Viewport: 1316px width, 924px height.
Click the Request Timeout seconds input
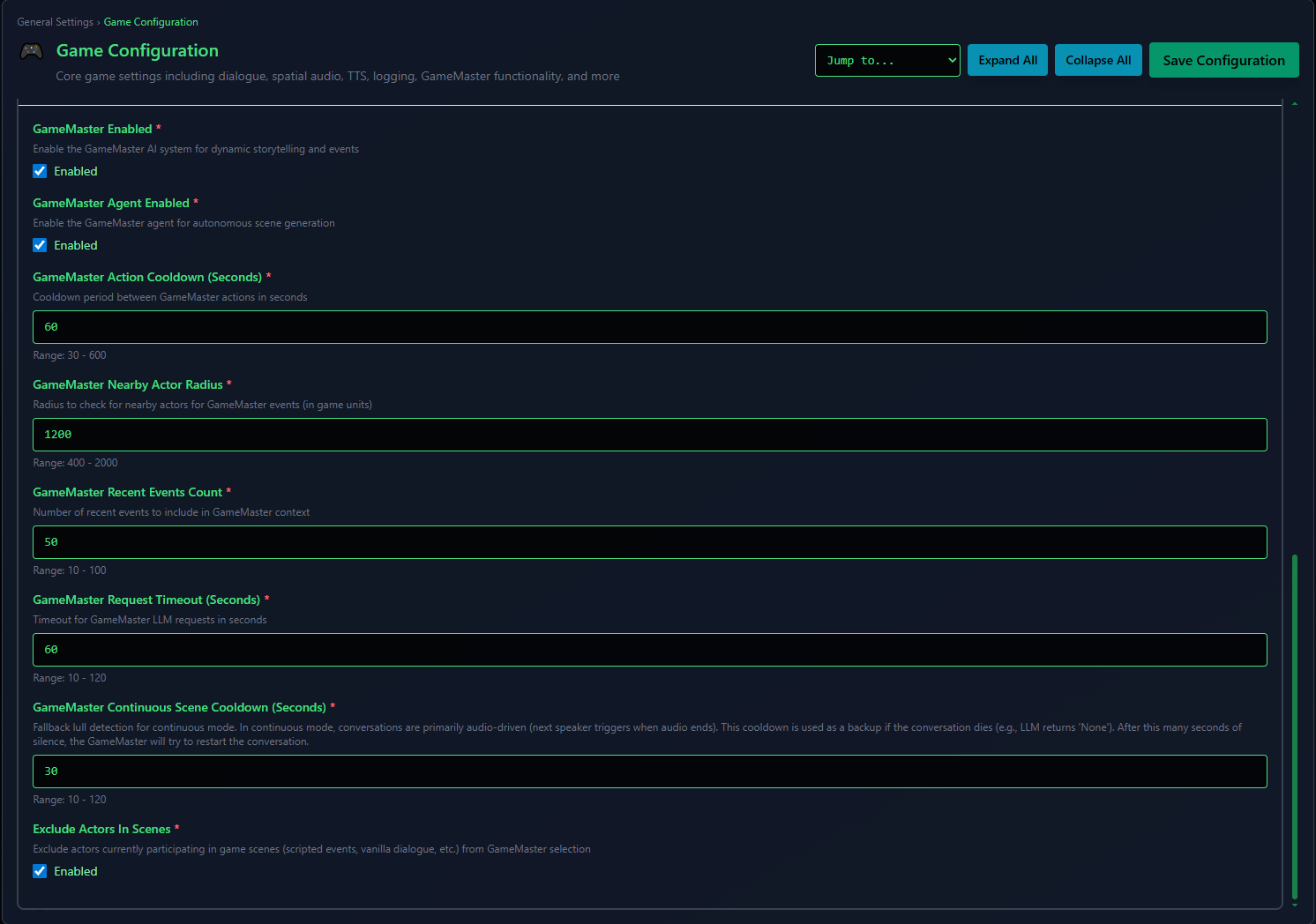[x=649, y=650]
